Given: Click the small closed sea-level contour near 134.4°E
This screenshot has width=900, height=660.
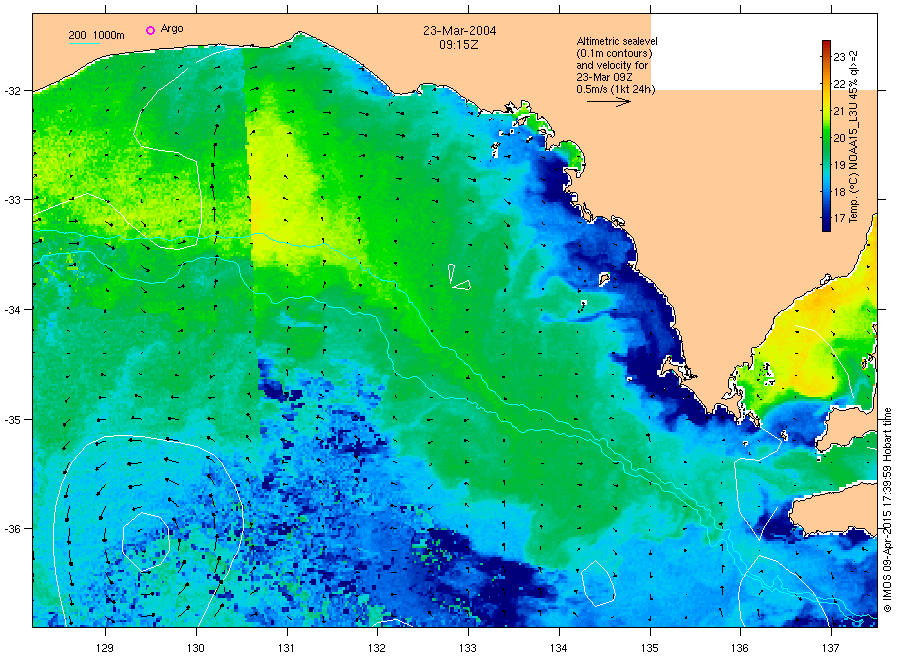Looking at the screenshot, I should pos(598,583).
